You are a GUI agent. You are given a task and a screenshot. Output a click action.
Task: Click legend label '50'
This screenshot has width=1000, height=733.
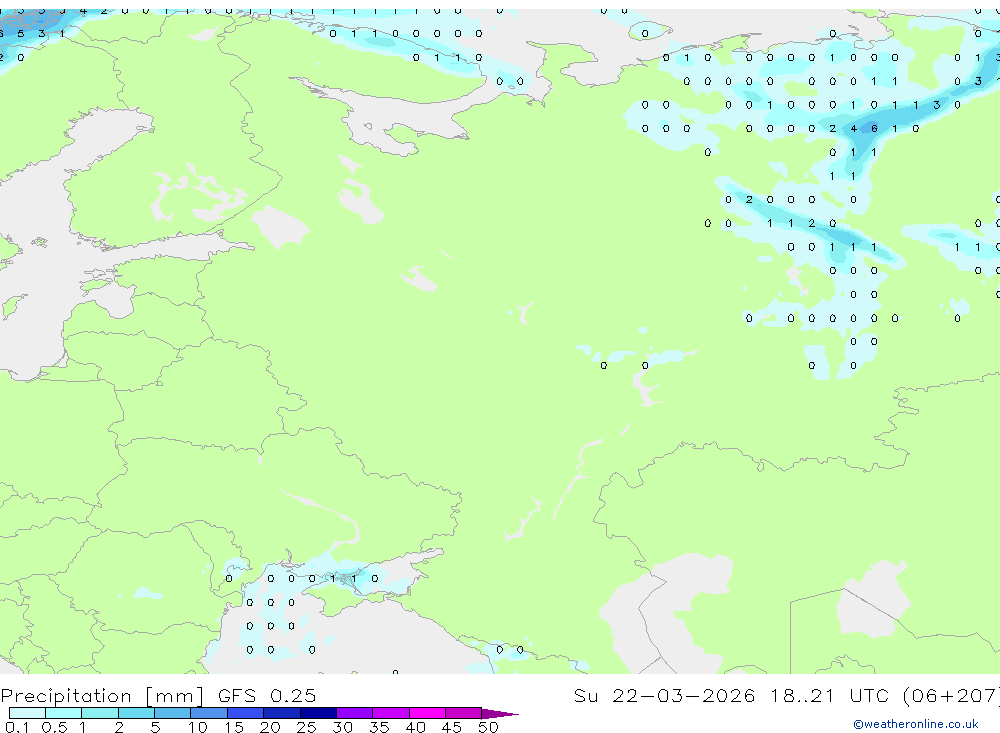tap(488, 727)
